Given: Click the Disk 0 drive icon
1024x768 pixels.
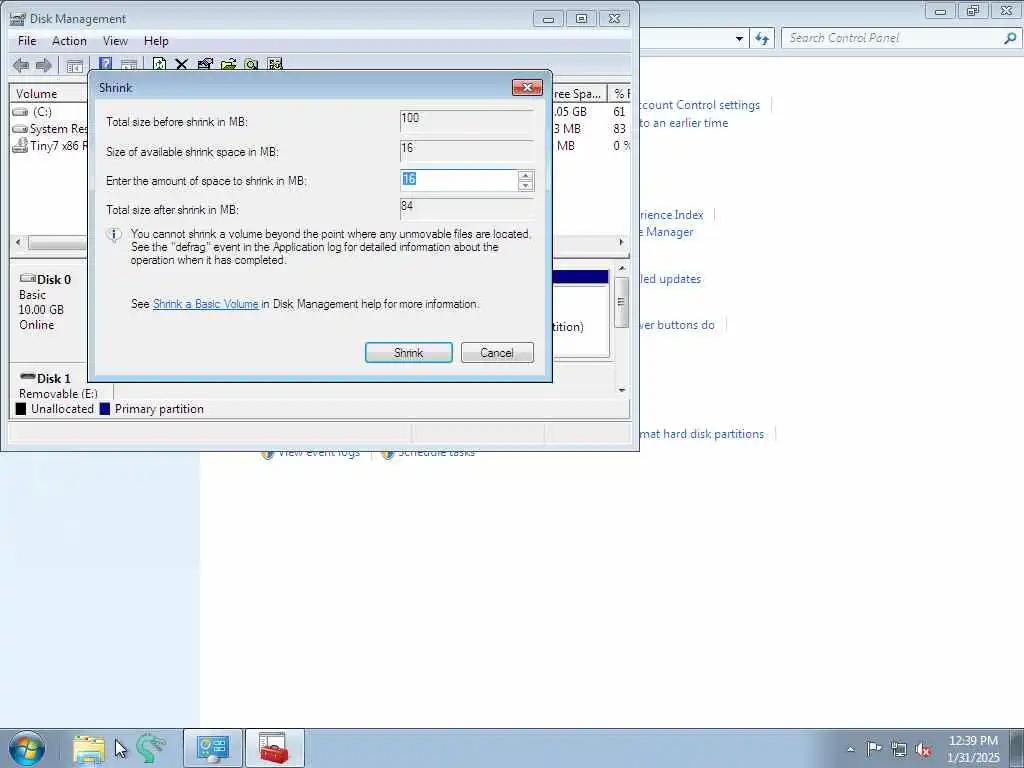Looking at the screenshot, I should (x=27, y=278).
